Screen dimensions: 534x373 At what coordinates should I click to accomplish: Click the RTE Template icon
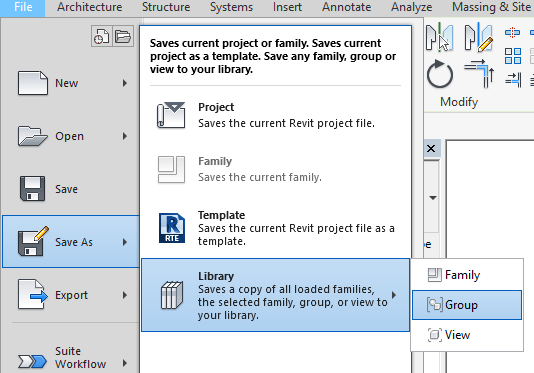point(172,228)
